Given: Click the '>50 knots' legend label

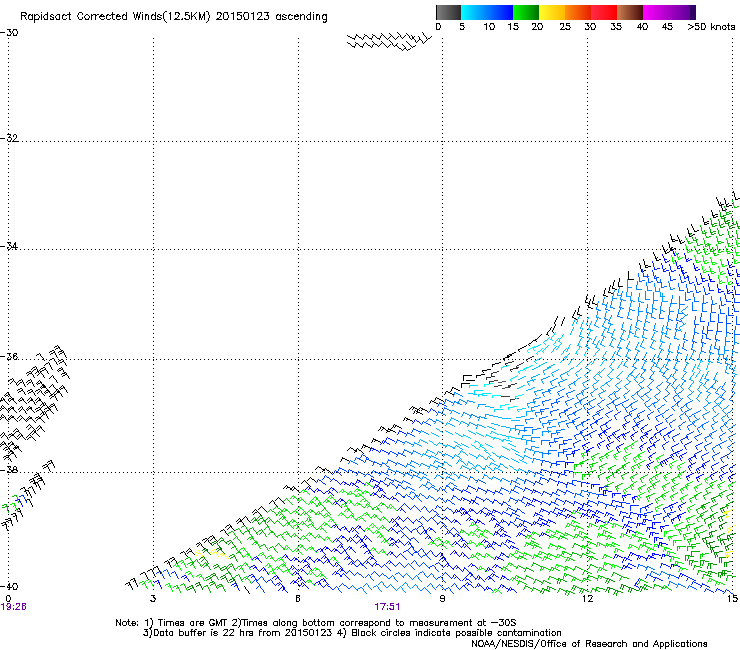Looking at the screenshot, I should tap(711, 27).
